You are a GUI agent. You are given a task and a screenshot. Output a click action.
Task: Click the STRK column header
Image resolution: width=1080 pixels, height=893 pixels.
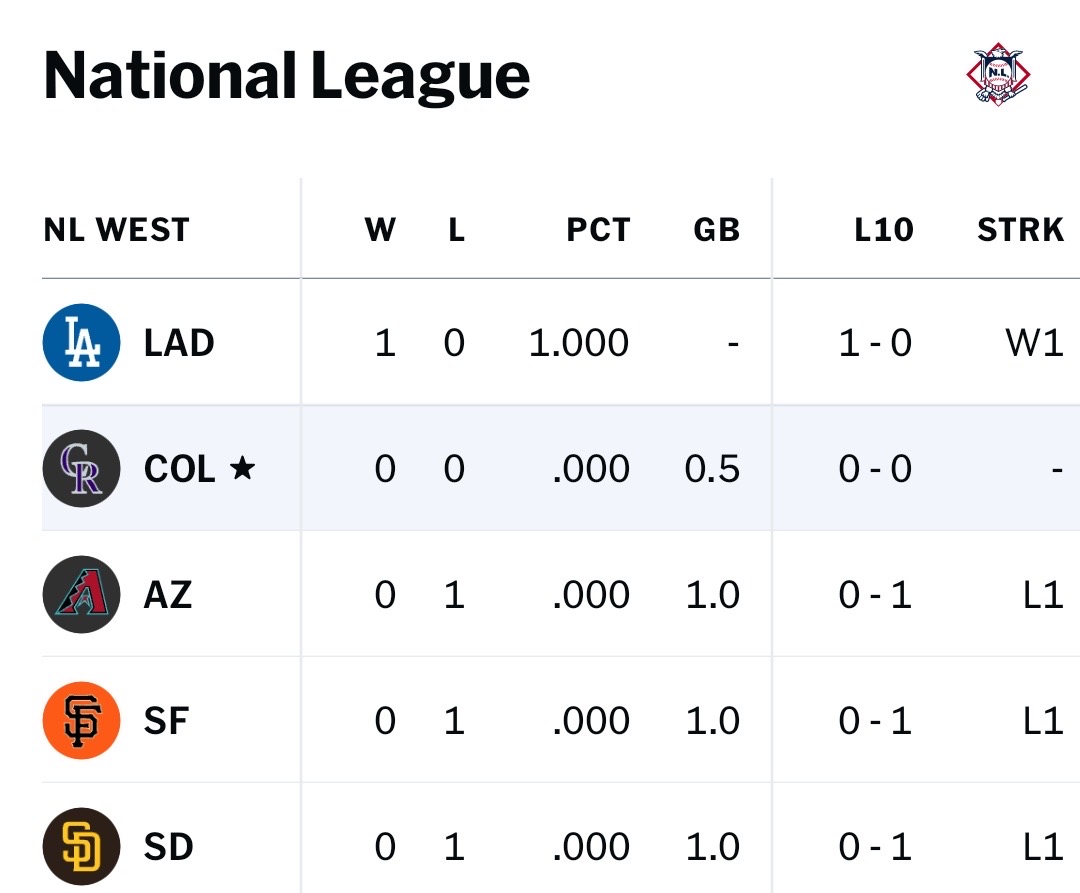[x=1020, y=230]
